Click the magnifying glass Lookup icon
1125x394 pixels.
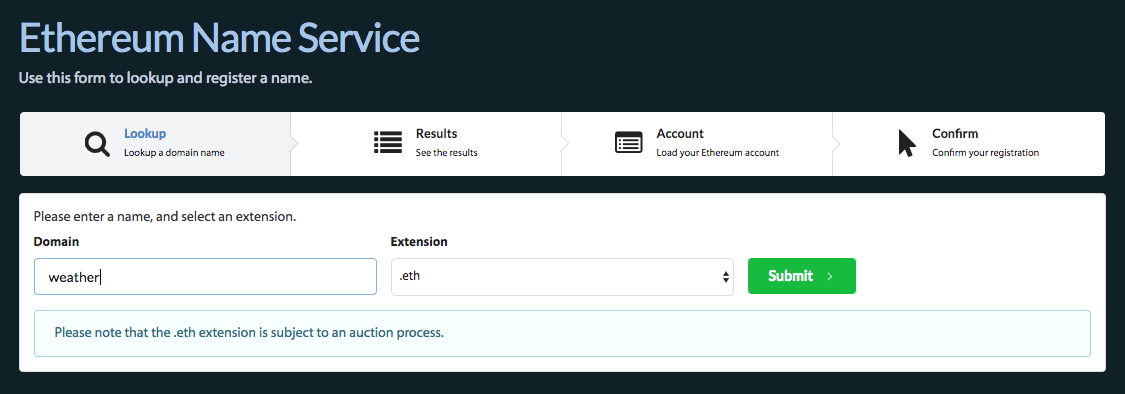click(98, 144)
